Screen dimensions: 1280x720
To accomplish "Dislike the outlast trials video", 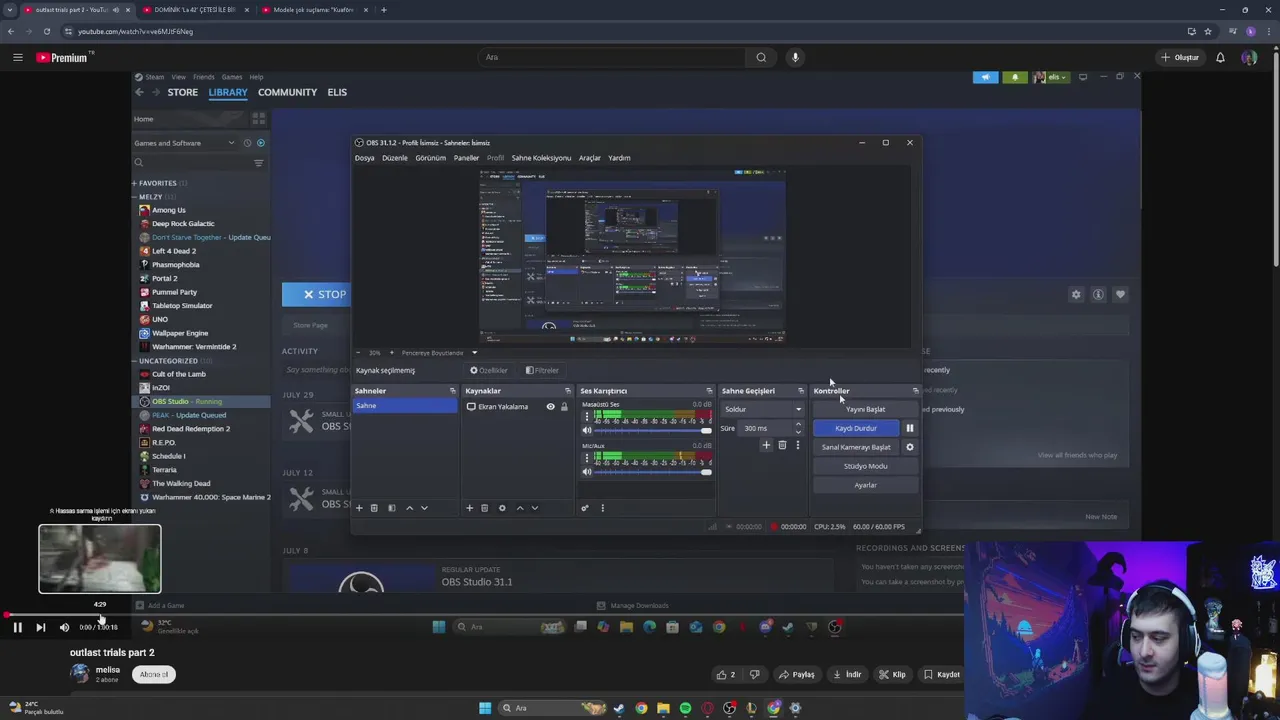I will [755, 674].
